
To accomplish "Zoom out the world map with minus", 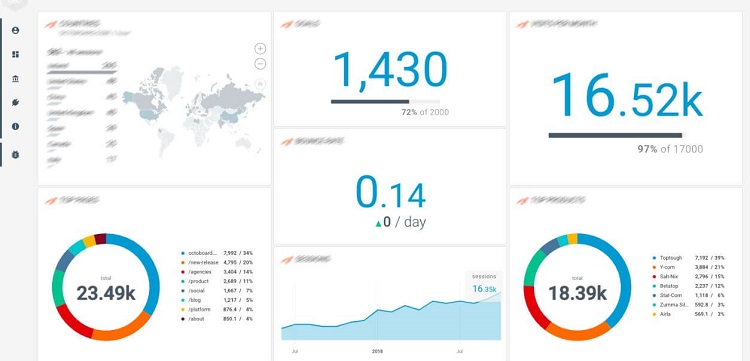I will (x=260, y=64).
